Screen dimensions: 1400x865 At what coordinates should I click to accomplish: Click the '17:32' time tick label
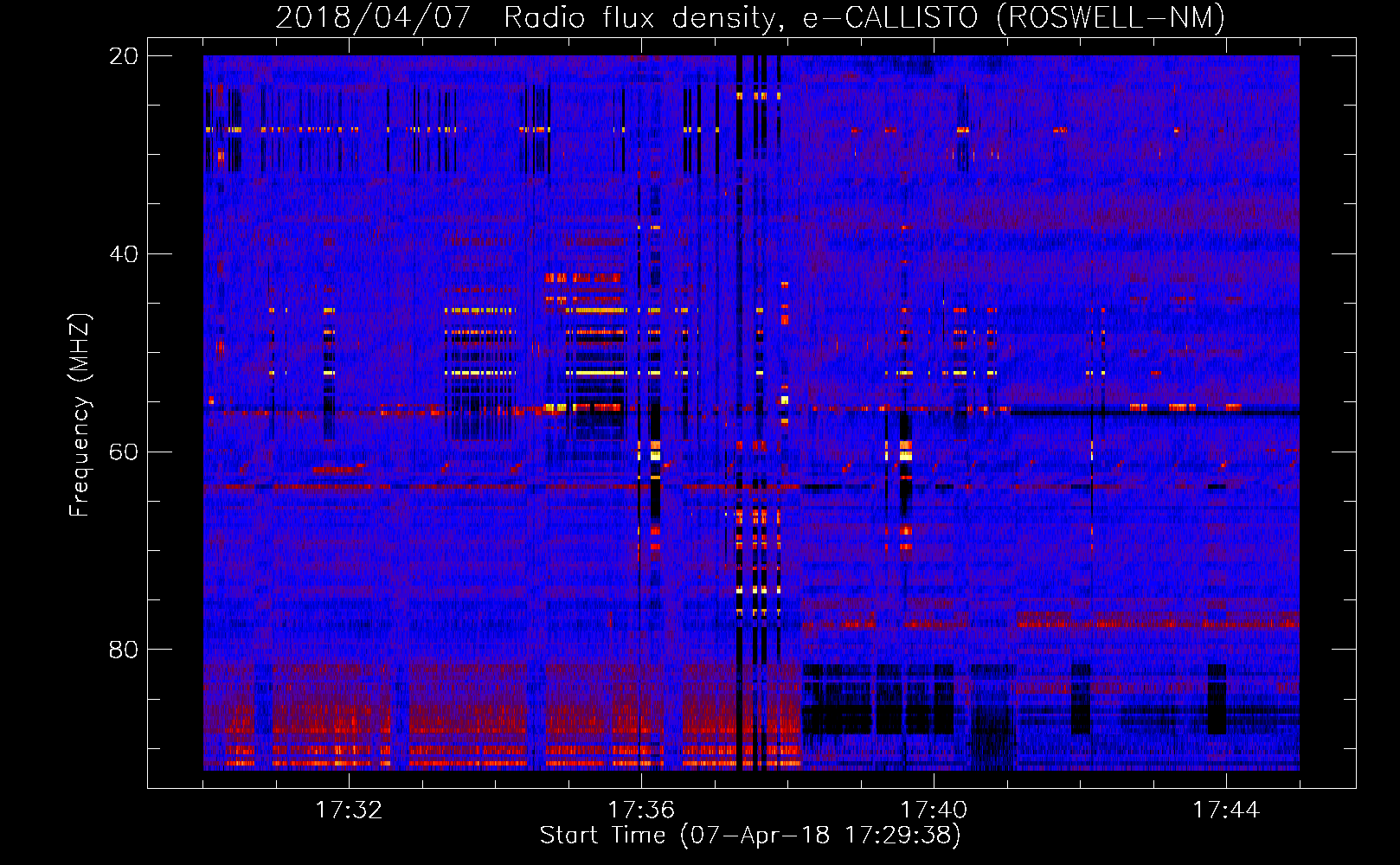click(349, 810)
